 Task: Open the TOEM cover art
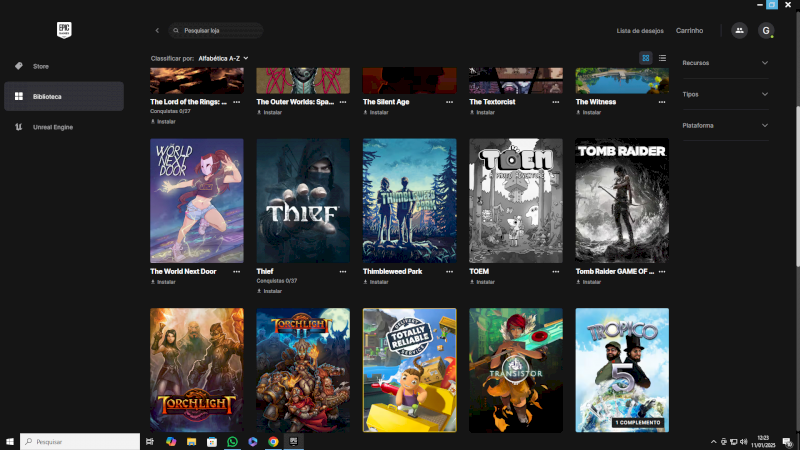tap(516, 201)
